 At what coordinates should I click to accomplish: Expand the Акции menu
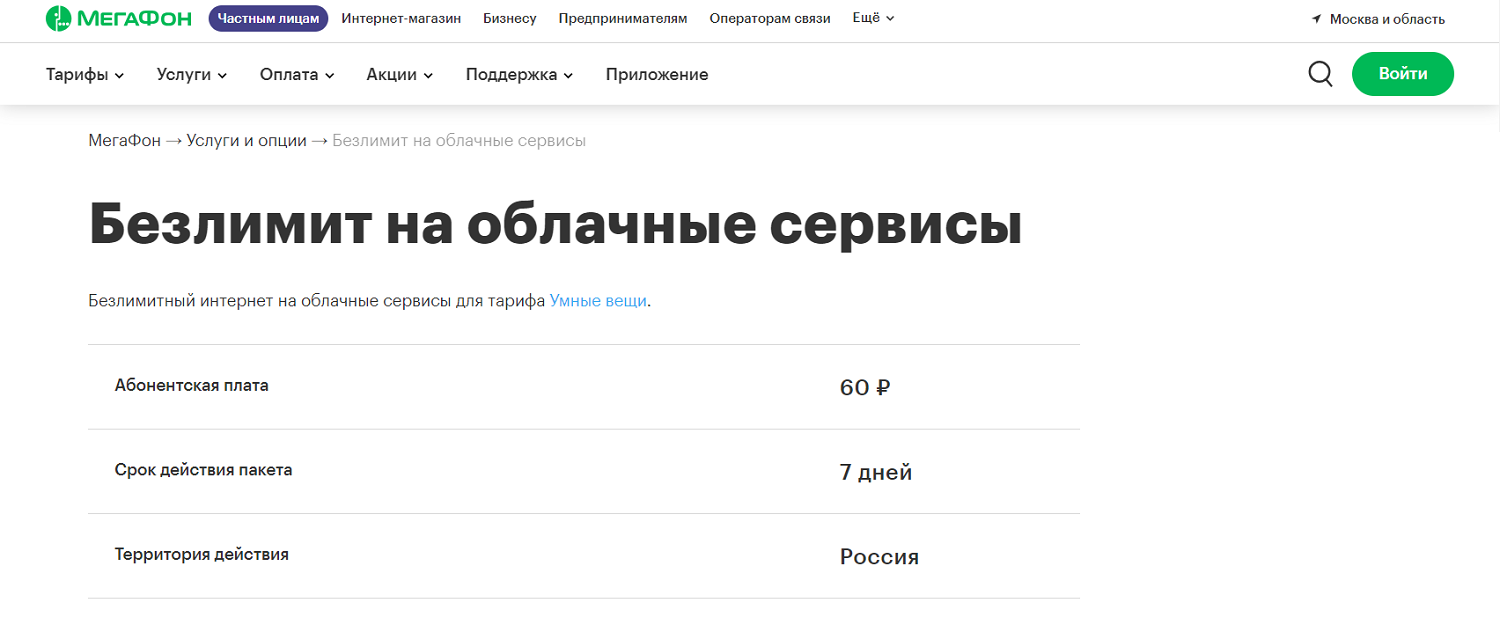pos(400,74)
